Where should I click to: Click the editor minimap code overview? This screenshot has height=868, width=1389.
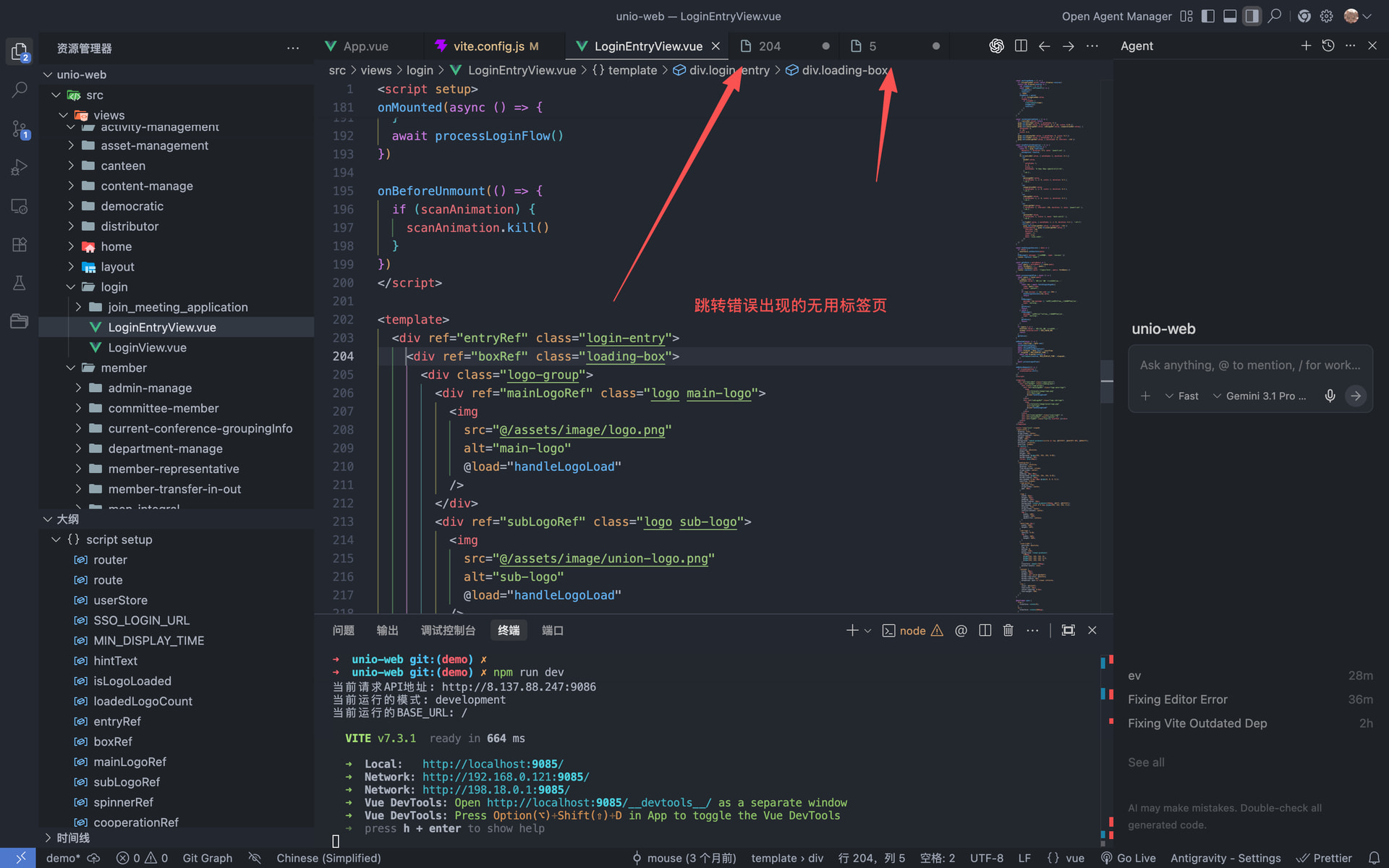coord(1056,346)
